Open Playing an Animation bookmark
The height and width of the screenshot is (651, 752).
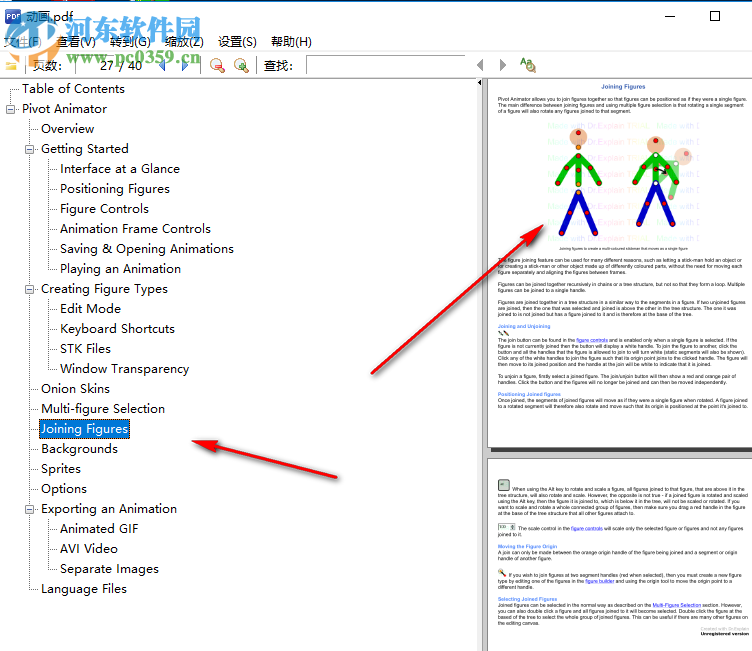[x=120, y=269]
